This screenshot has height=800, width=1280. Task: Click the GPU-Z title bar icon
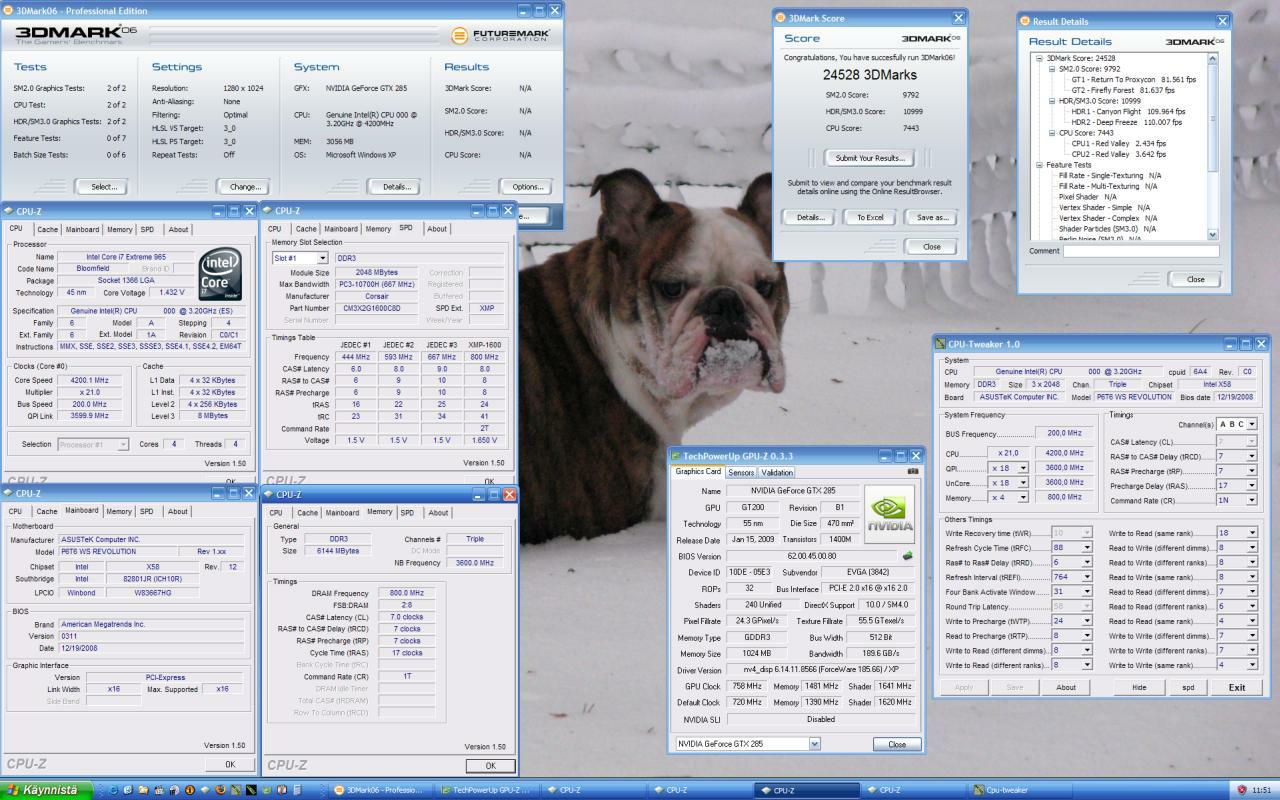click(677, 456)
